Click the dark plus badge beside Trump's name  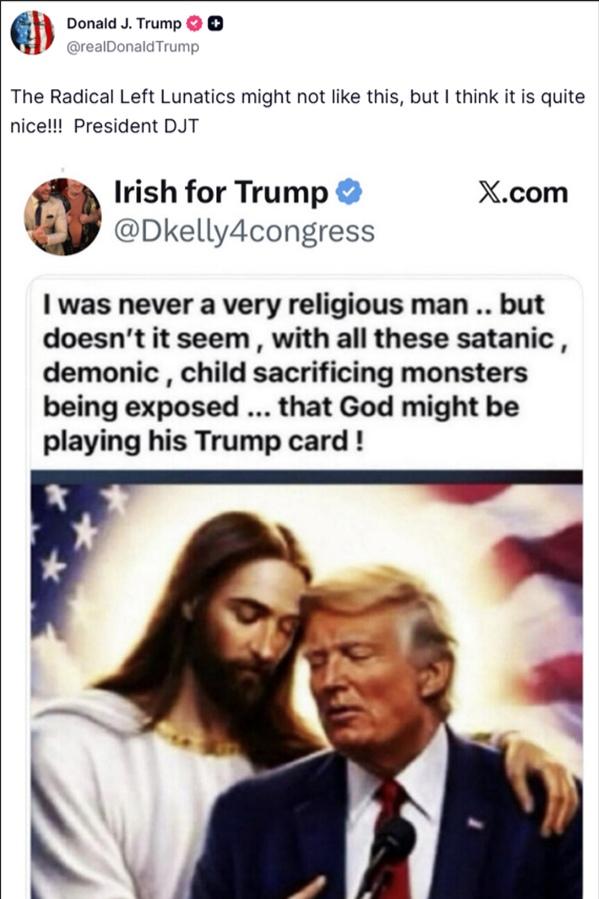pos(215,24)
